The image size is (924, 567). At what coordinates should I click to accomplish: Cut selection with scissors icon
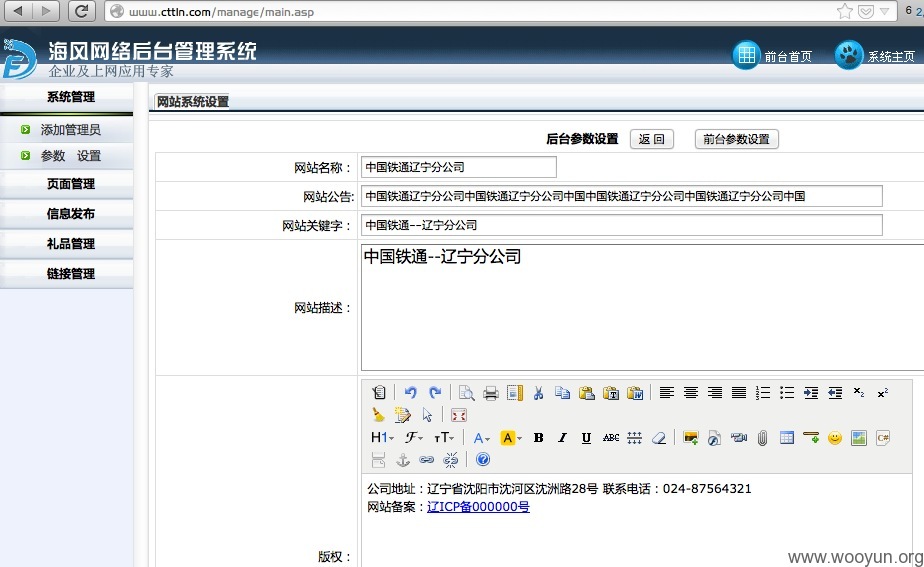point(538,393)
